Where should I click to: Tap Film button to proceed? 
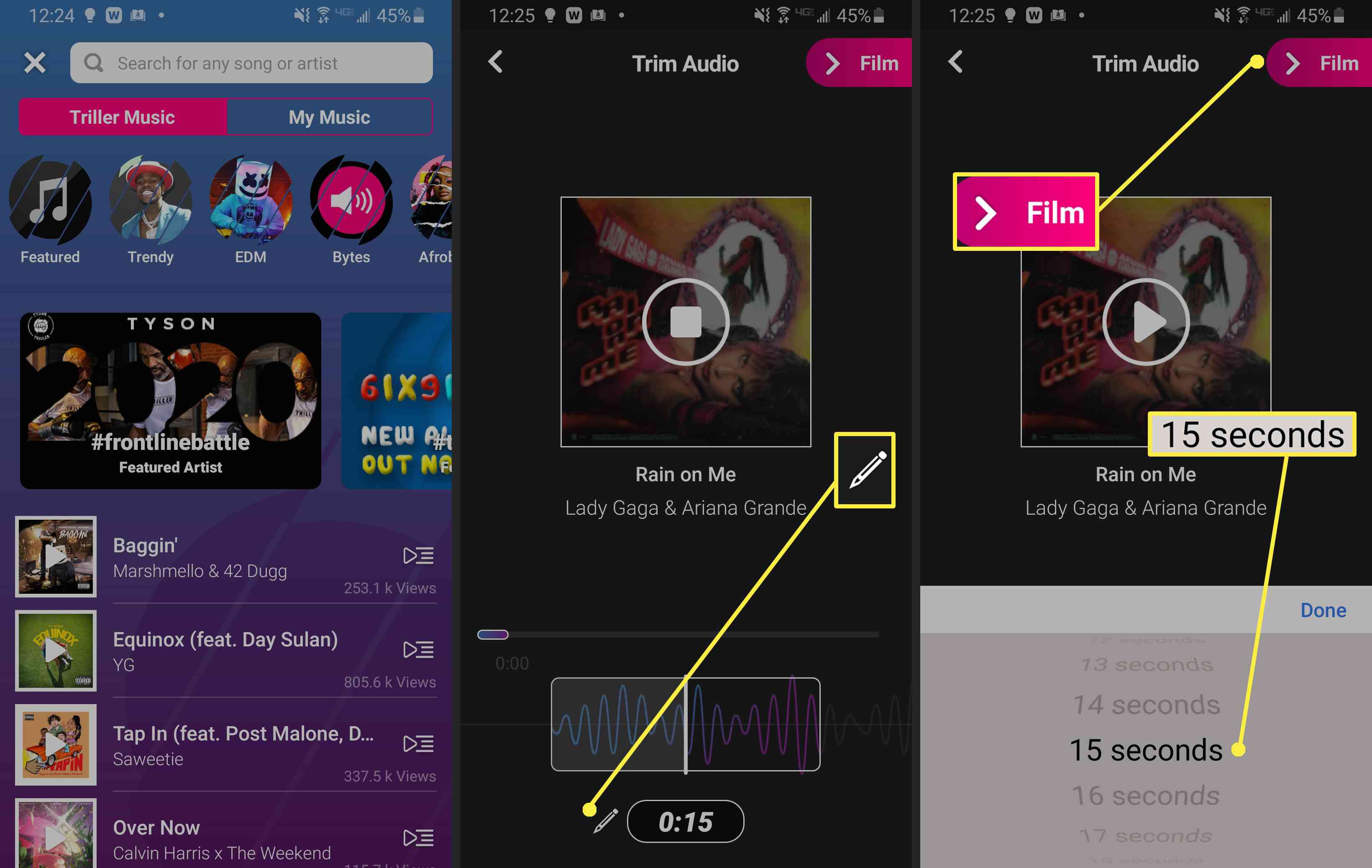(x=1316, y=63)
